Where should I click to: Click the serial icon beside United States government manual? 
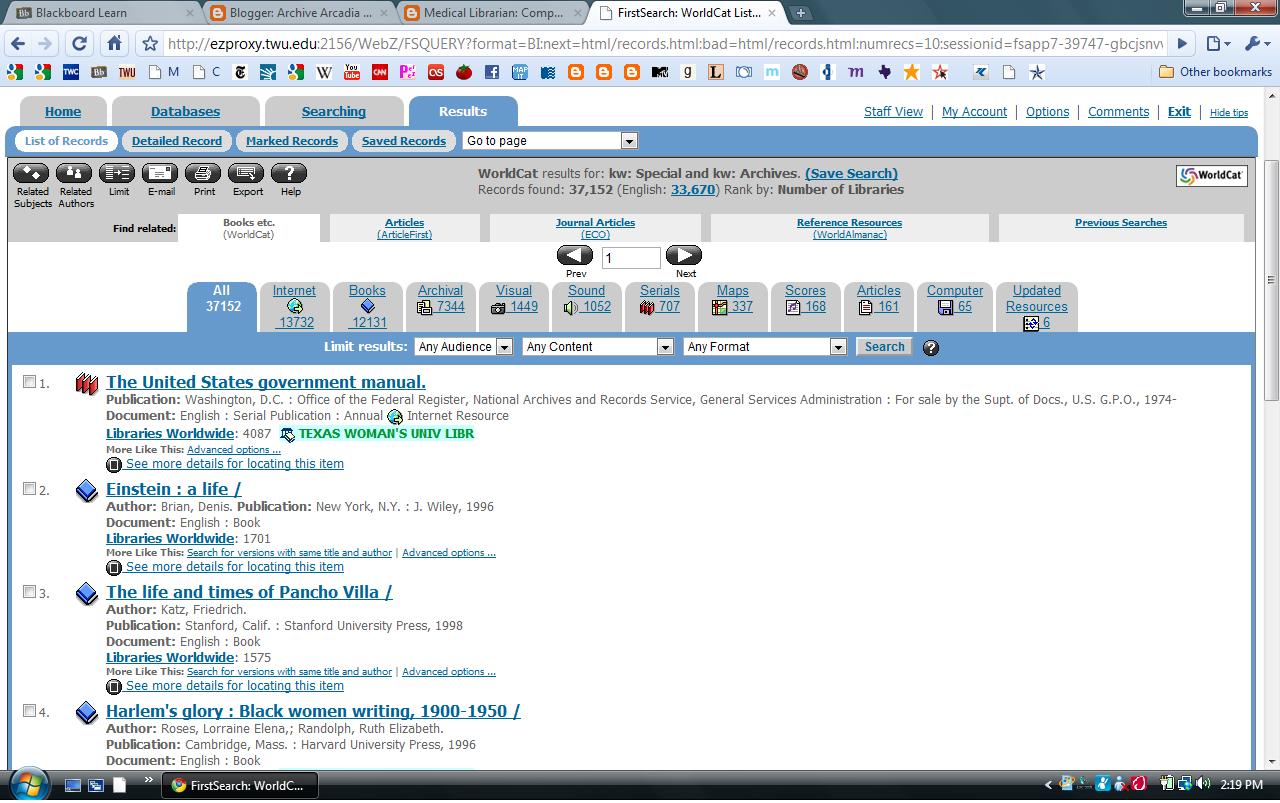pyautogui.click(x=87, y=384)
